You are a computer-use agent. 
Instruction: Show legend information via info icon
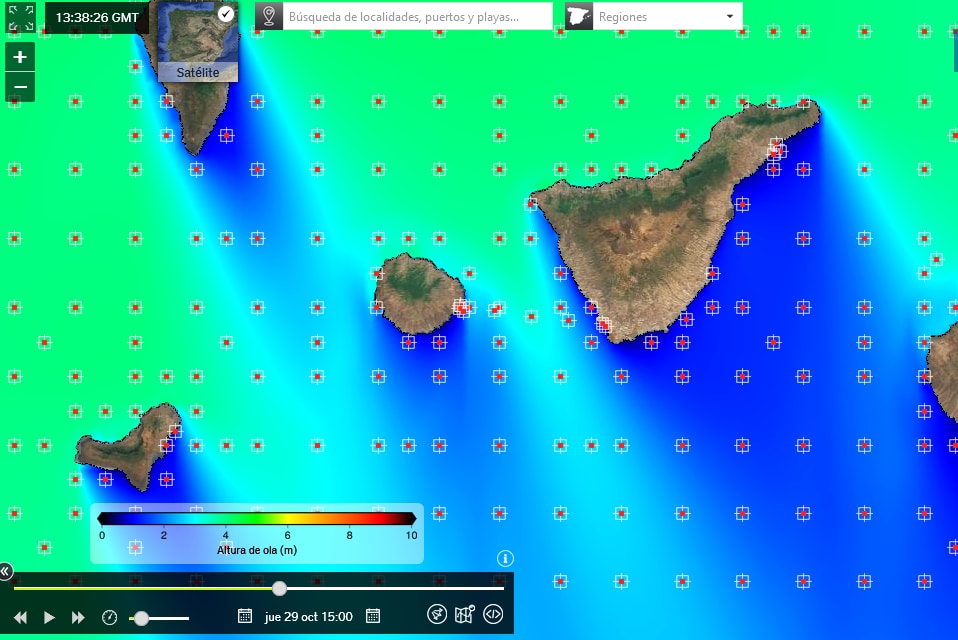[505, 558]
